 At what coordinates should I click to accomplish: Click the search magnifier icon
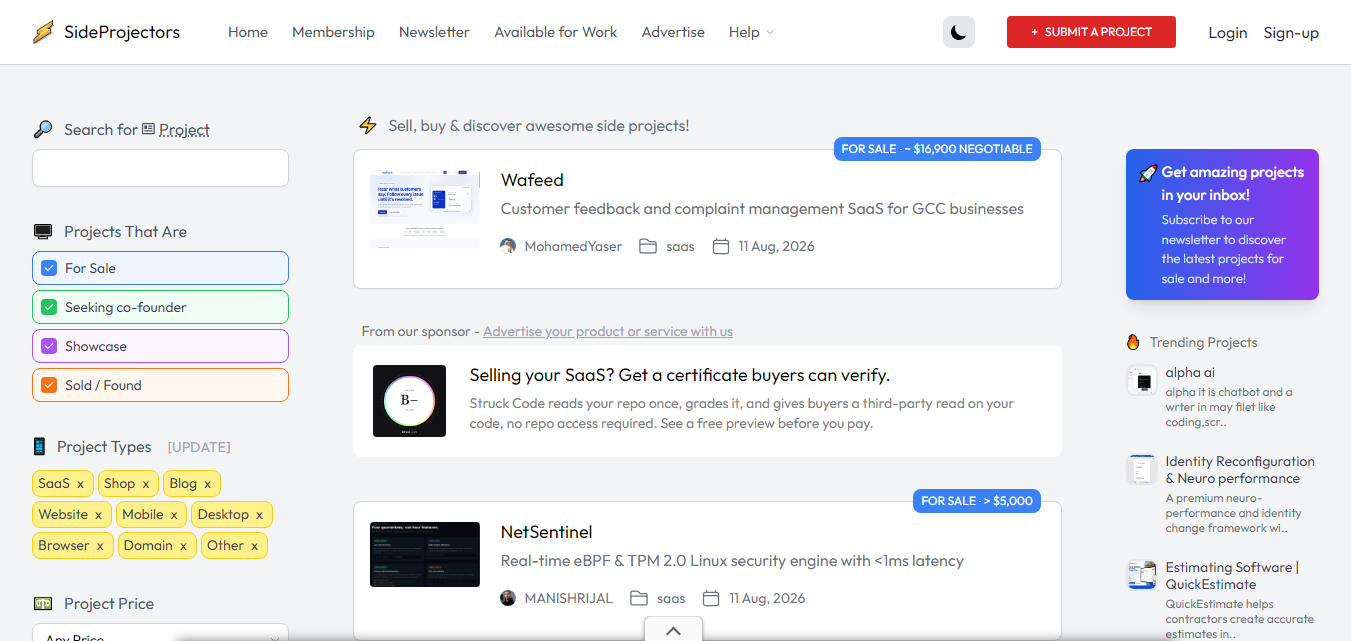click(x=43, y=130)
